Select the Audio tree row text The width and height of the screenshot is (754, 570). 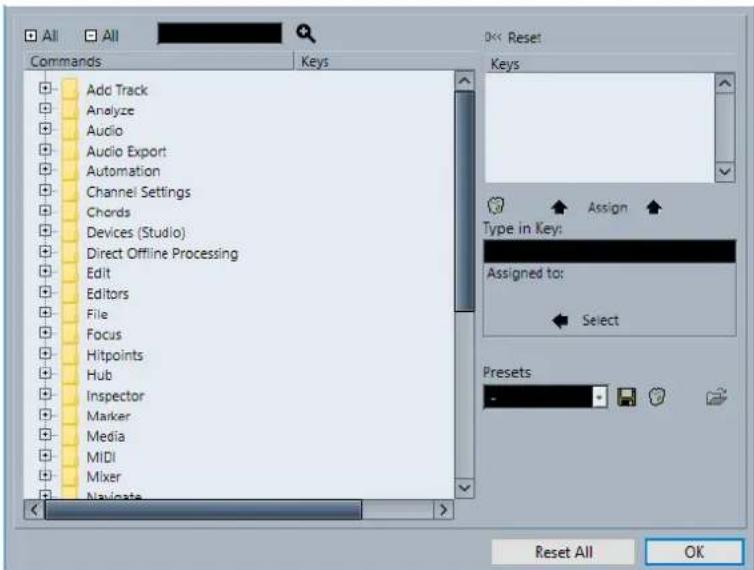[104, 131]
